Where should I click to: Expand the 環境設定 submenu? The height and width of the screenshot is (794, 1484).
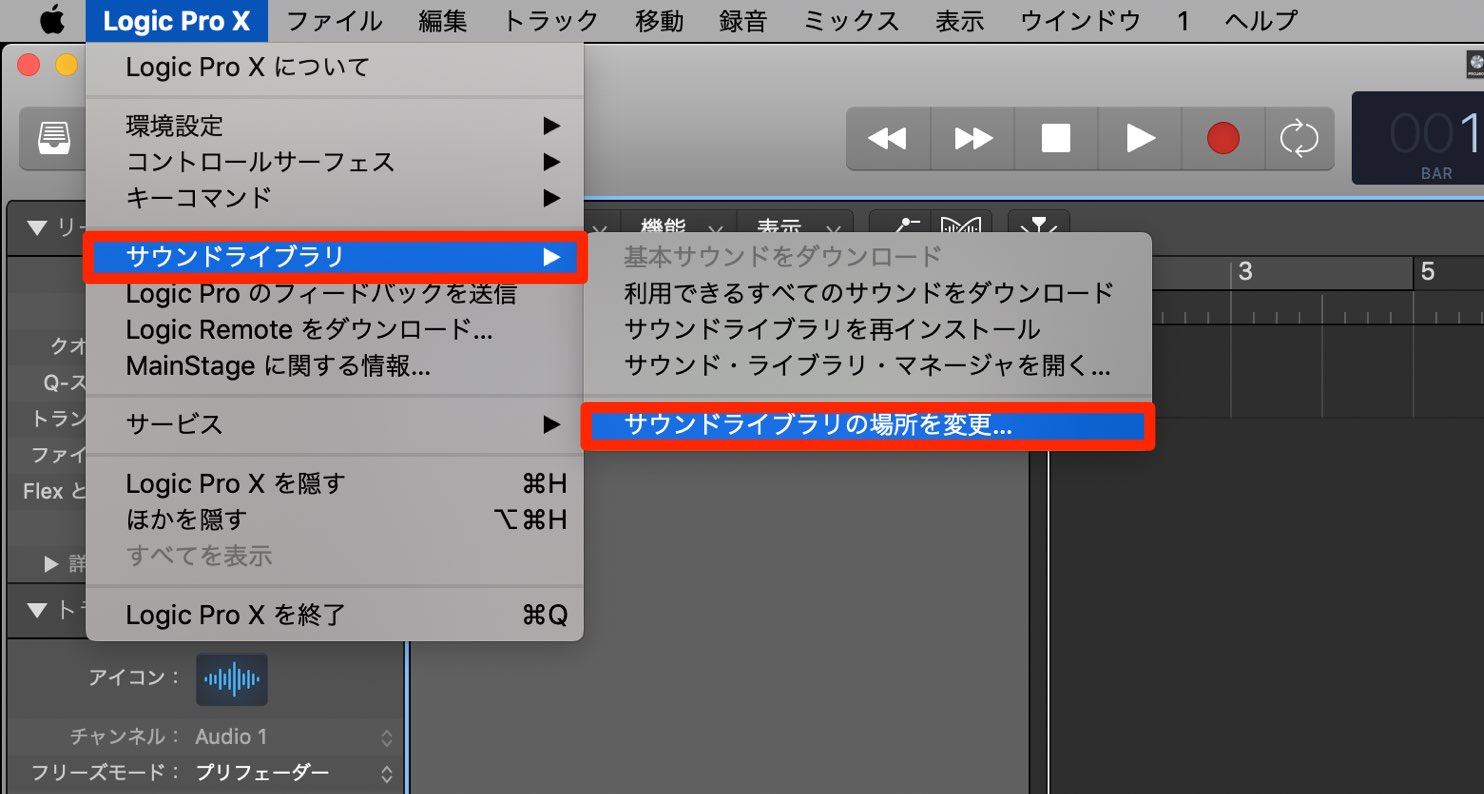click(334, 126)
